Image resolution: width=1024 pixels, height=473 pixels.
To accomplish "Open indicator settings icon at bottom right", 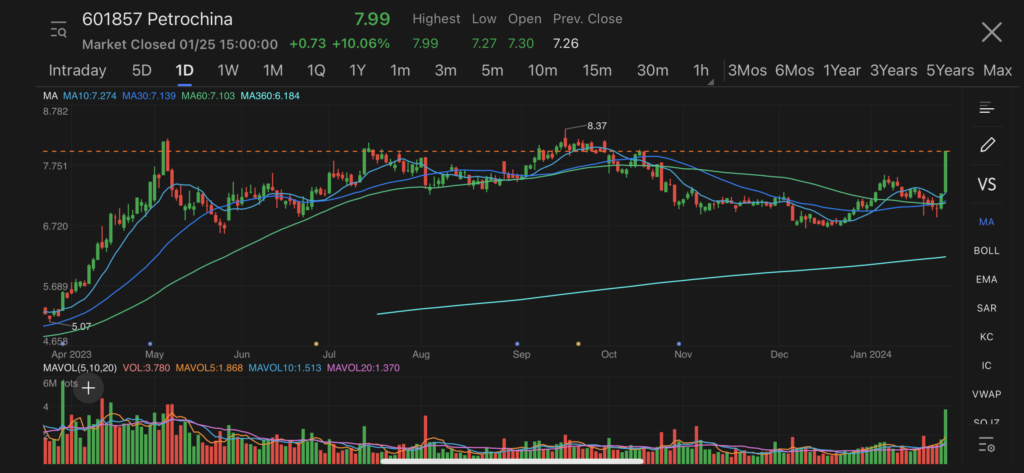I will (986, 445).
